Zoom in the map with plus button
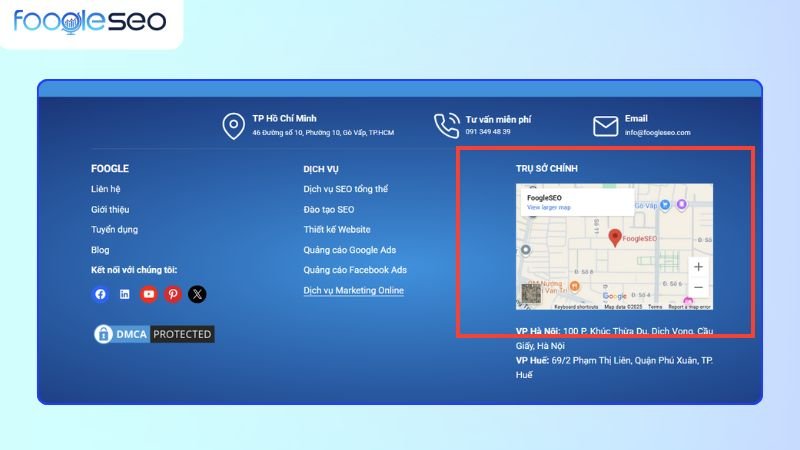The height and width of the screenshot is (450, 800). click(698, 267)
